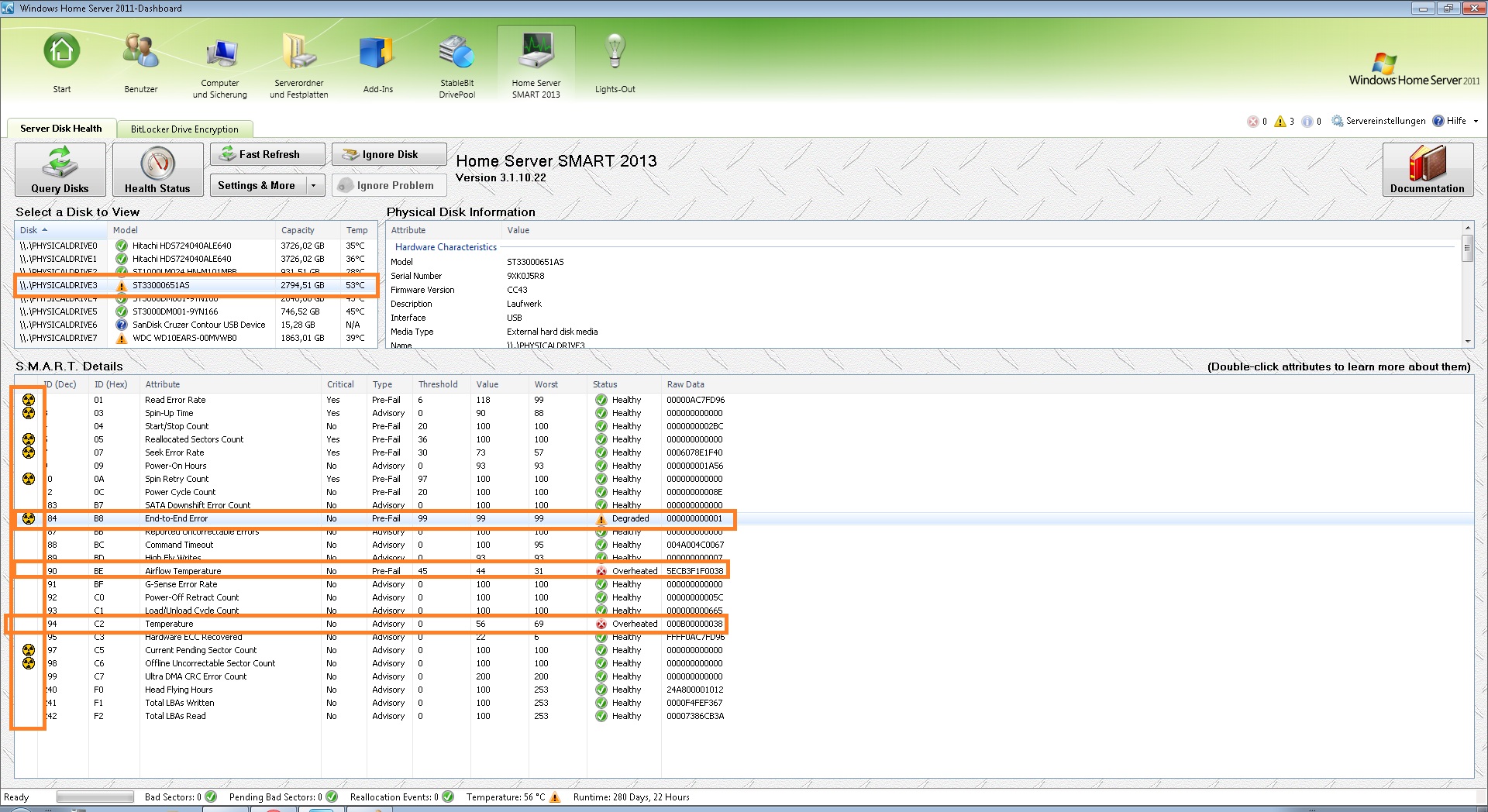Viewport: 1488px width, 812px height.
Task: Click status bar Bad Sectors healthy icon
Action: 211,797
